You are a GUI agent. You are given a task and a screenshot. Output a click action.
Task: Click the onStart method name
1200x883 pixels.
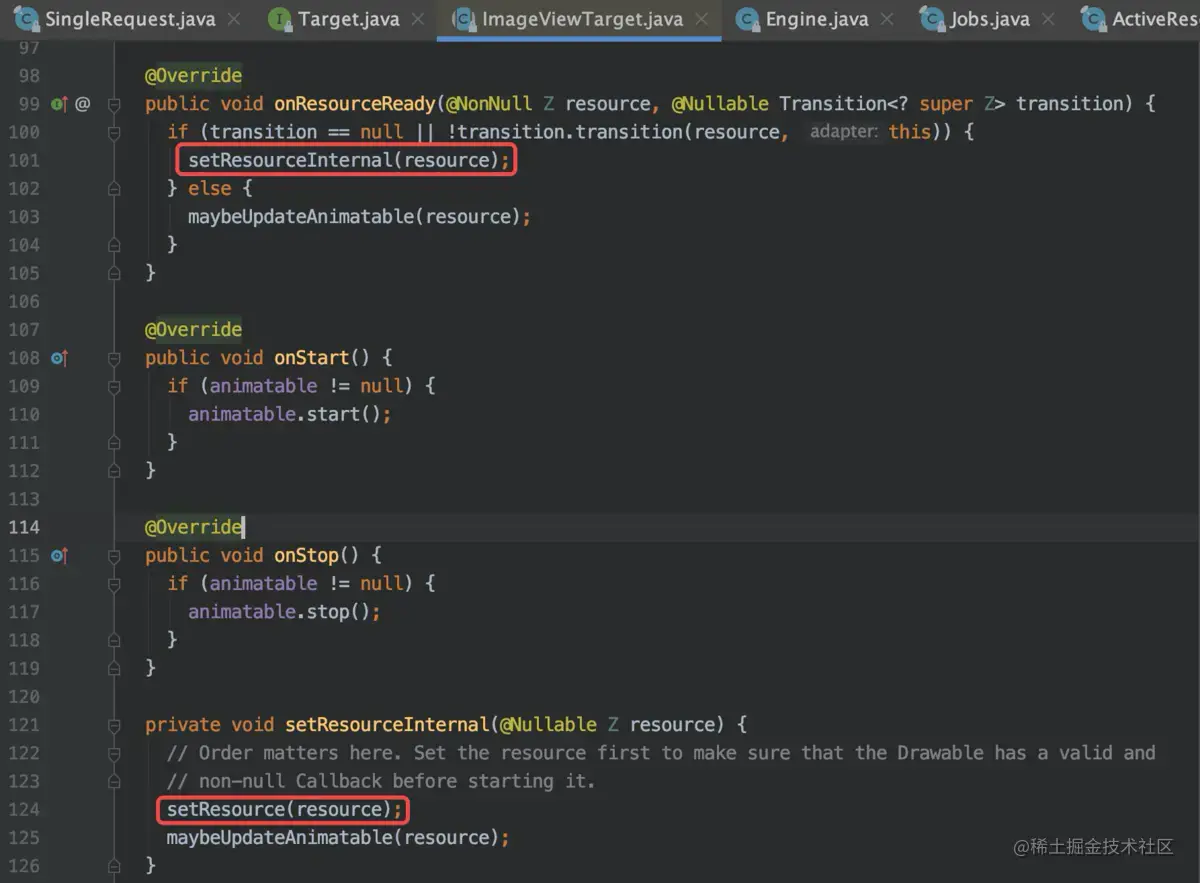point(311,357)
